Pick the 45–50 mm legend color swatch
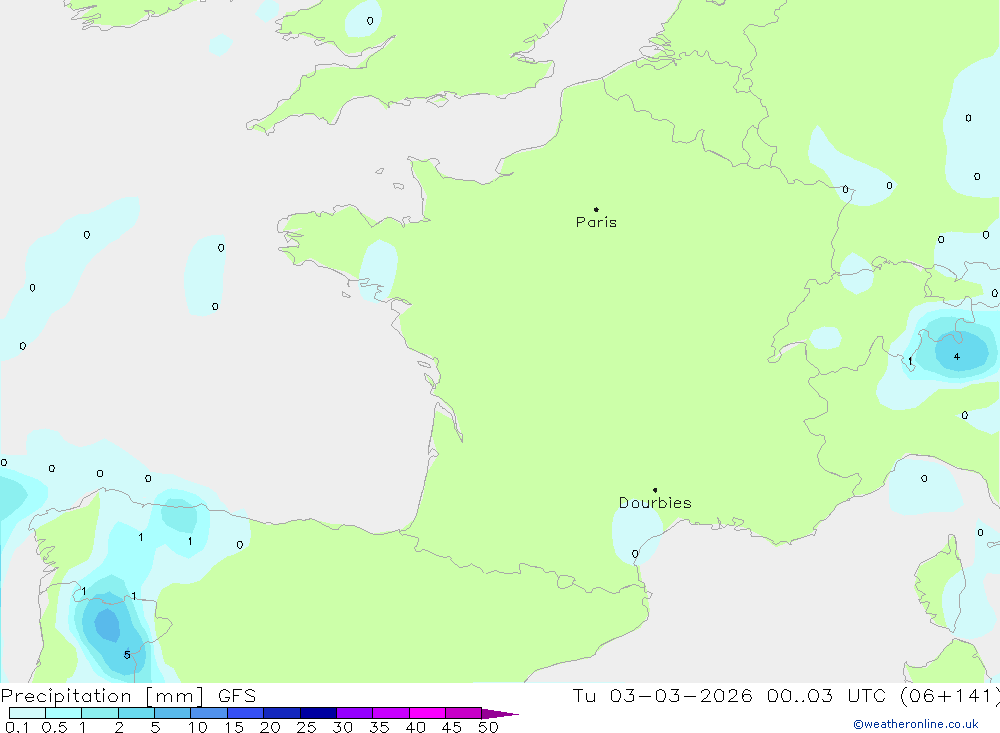The image size is (1000, 733). click(464, 713)
